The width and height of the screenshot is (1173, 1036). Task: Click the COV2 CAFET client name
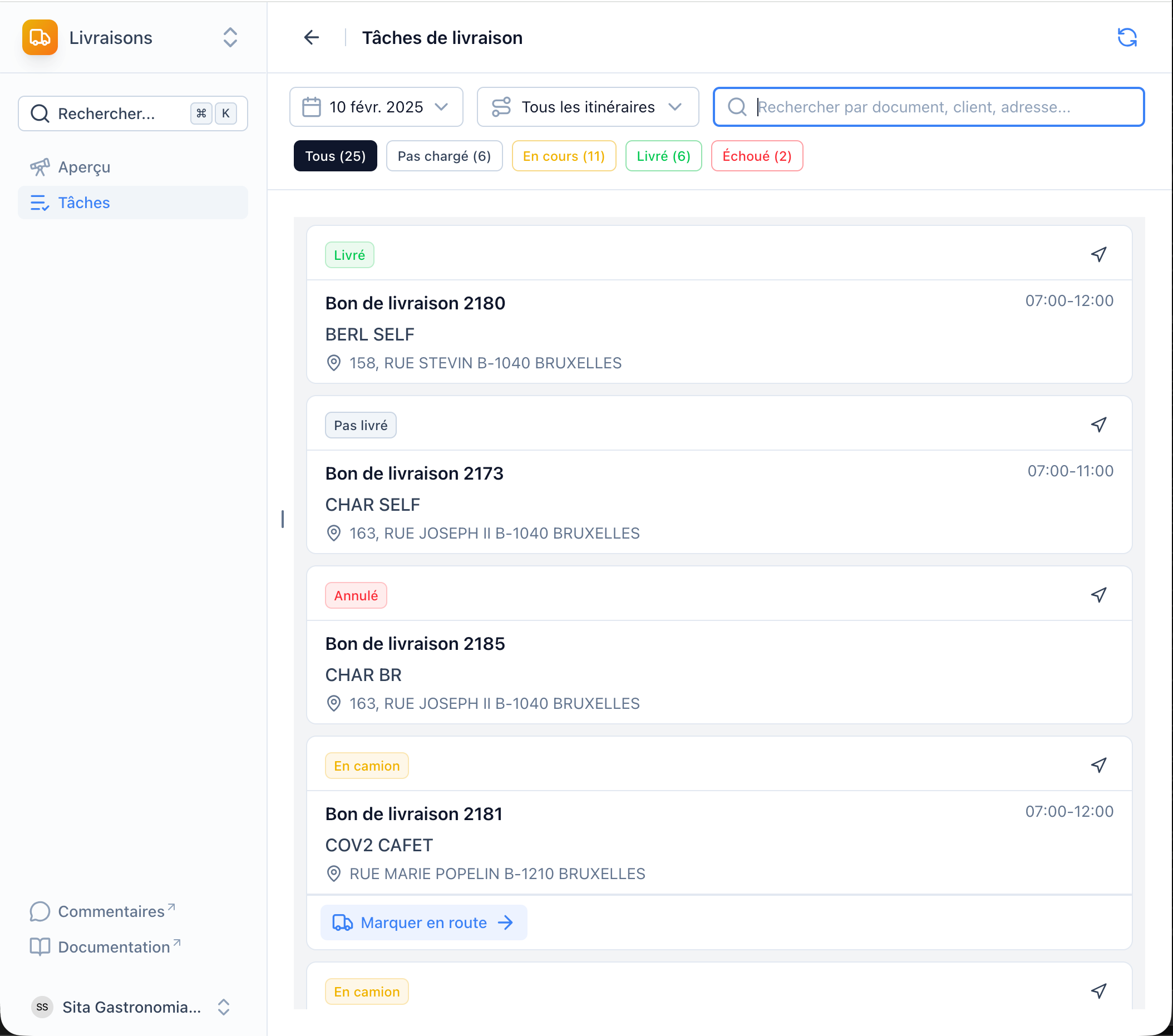point(379,845)
